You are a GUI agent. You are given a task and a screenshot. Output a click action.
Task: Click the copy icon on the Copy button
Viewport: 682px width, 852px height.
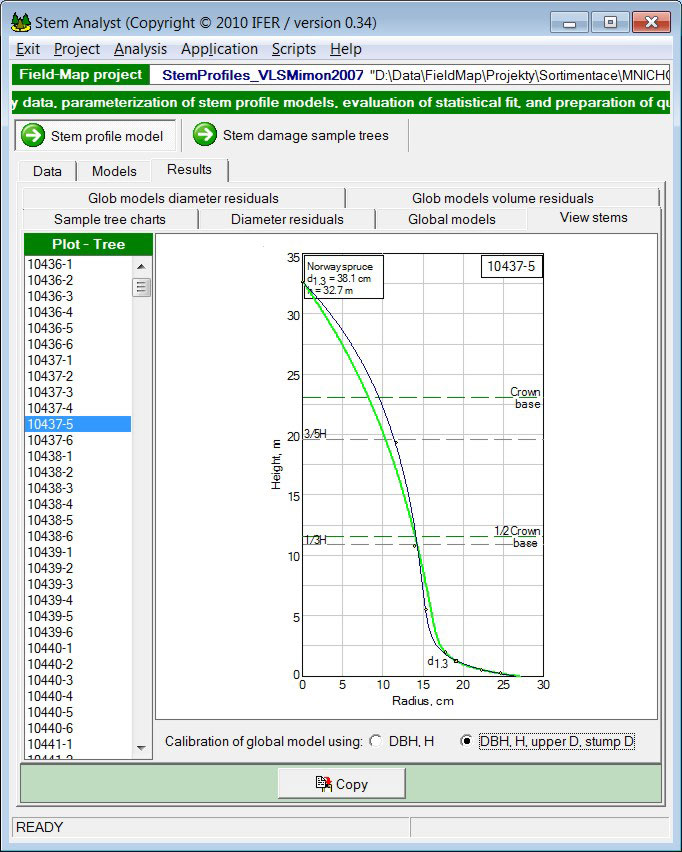click(x=322, y=784)
